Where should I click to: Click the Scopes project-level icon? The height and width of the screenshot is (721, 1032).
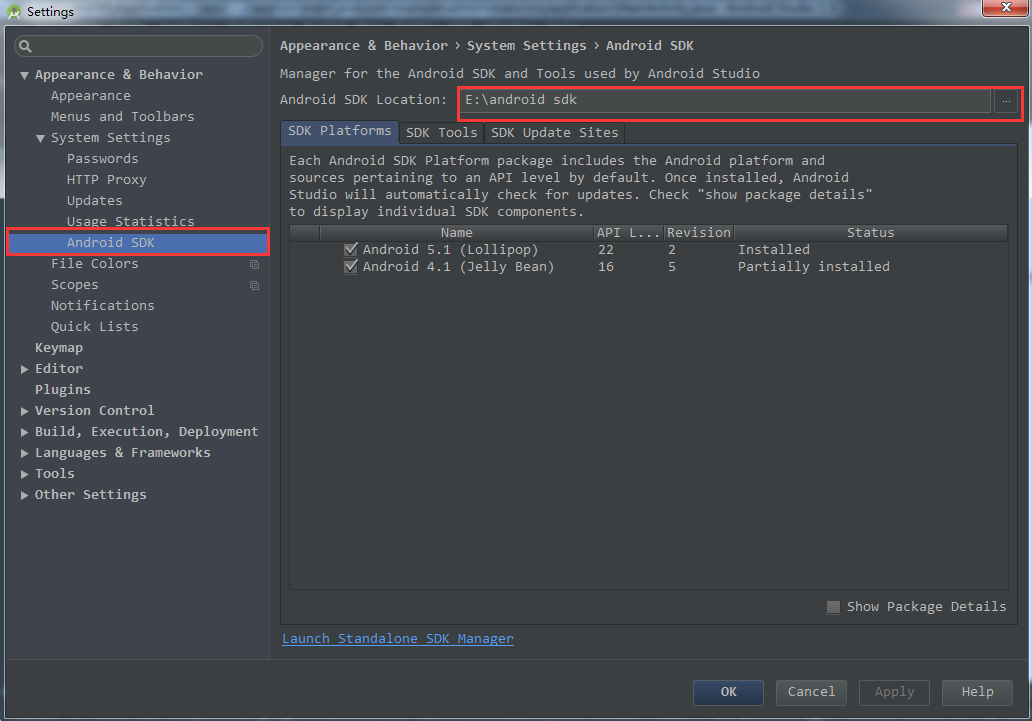click(254, 285)
